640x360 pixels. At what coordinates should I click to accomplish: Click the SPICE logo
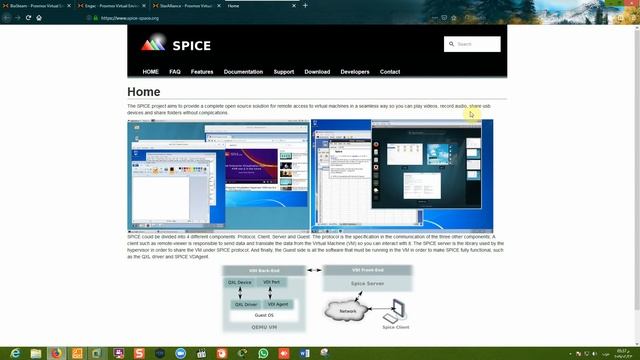[x=176, y=44]
